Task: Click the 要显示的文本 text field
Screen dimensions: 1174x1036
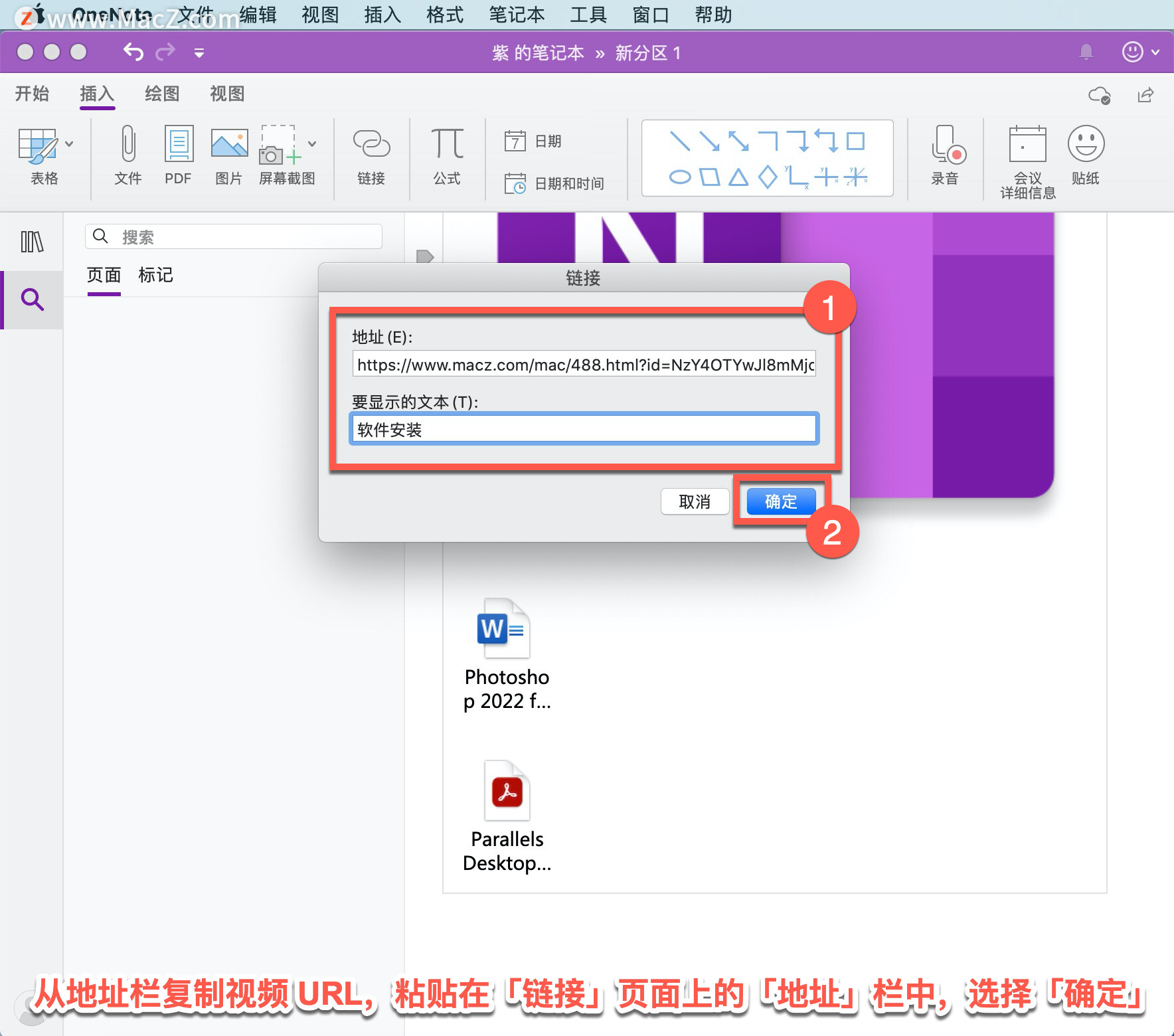Action: tap(584, 429)
